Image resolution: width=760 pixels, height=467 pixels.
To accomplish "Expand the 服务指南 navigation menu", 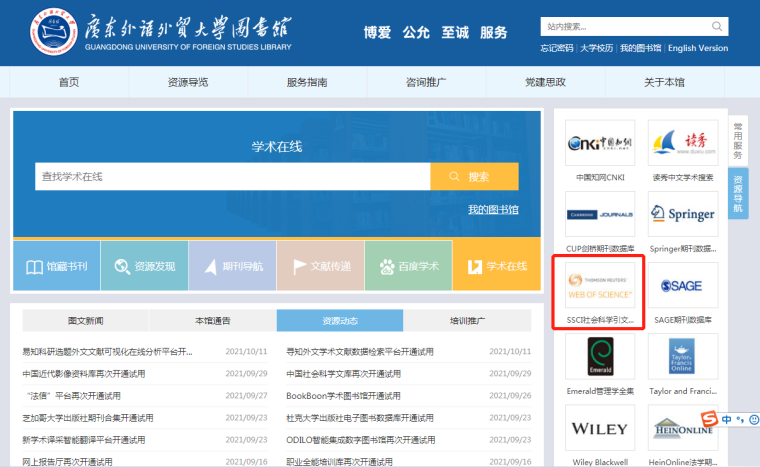I will 307,82.
